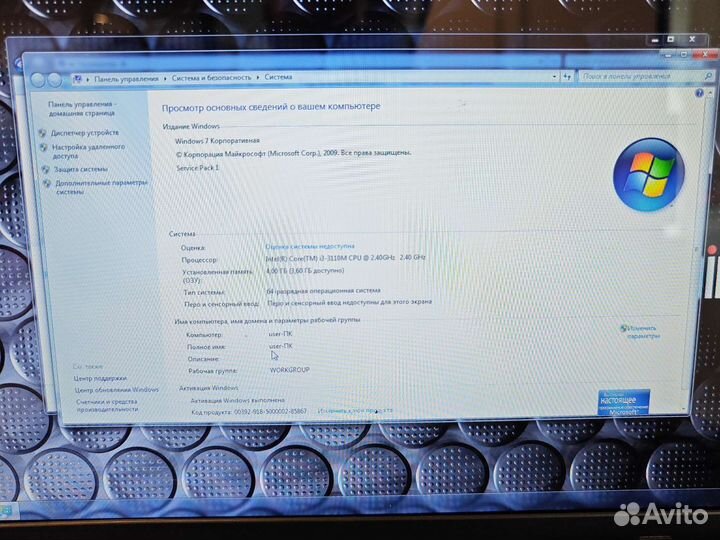Open Центр обновления Windows link
The width and height of the screenshot is (720, 540).
pos(116,389)
